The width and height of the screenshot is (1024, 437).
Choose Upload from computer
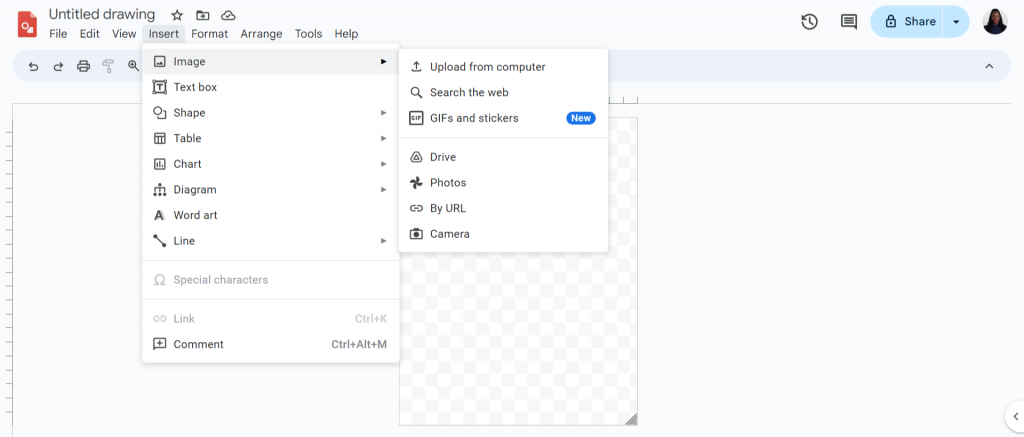504,67
